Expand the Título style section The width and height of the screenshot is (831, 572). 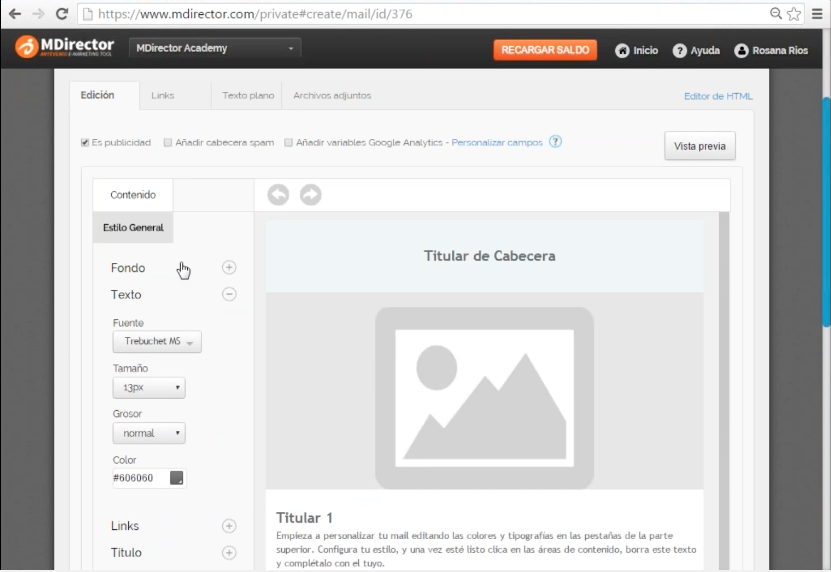tap(229, 552)
